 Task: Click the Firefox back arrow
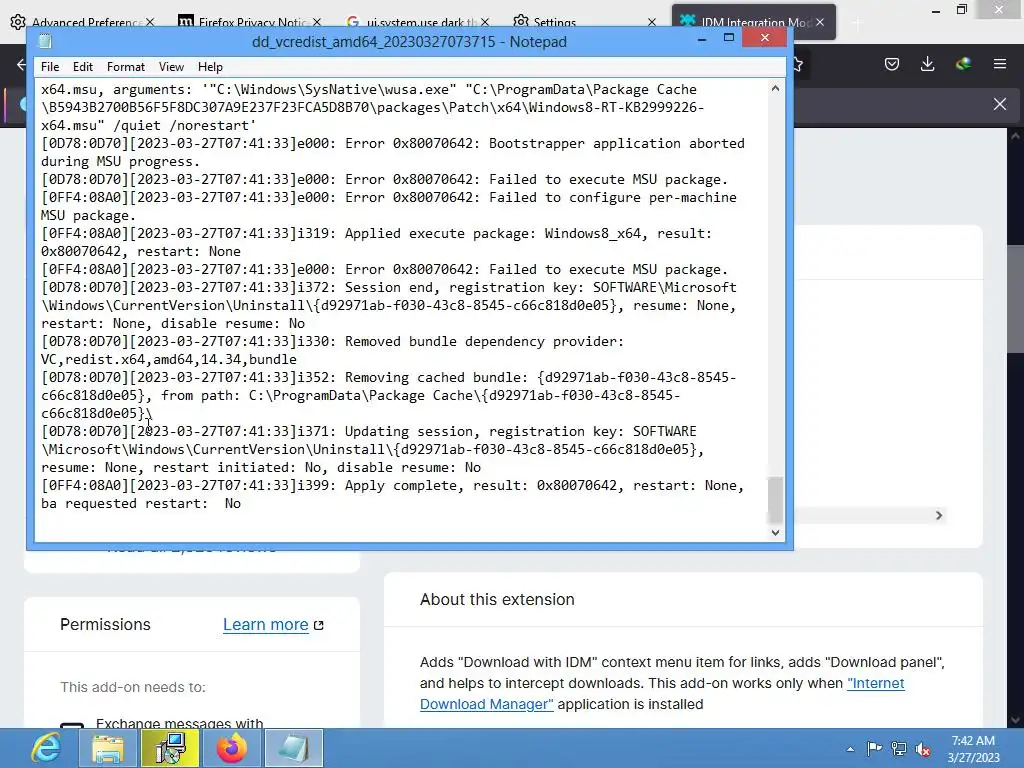click(x=20, y=64)
